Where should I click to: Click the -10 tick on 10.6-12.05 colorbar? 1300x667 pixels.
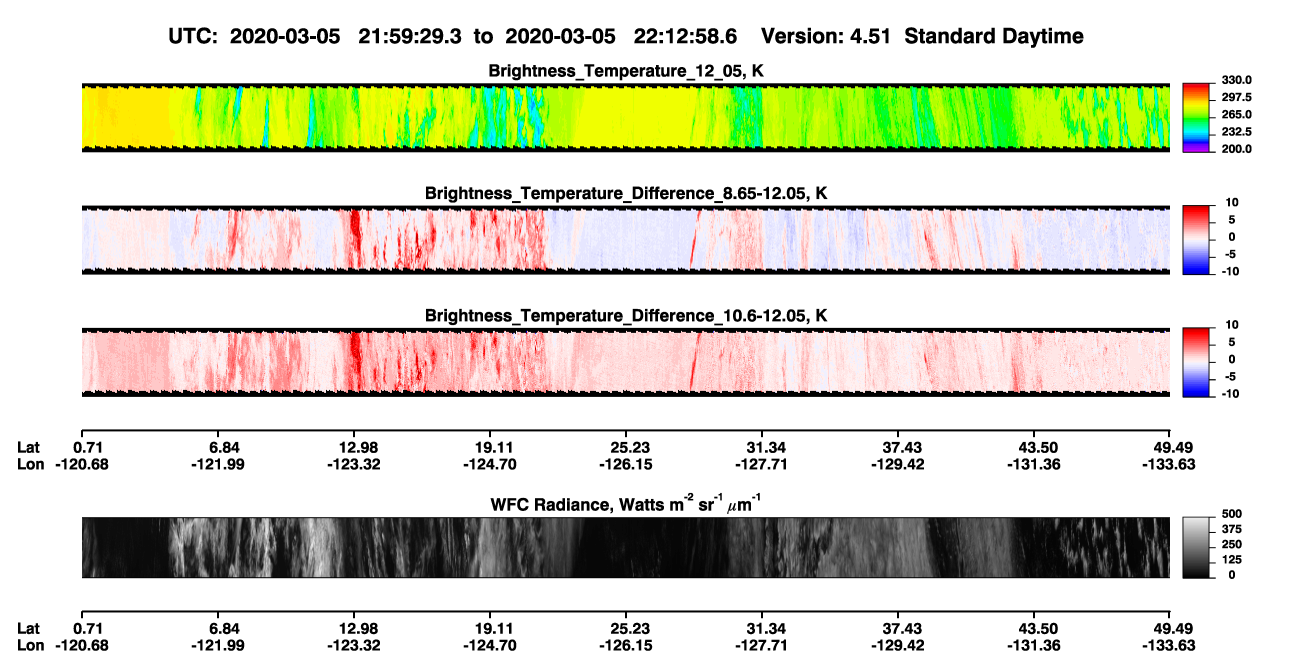pyautogui.click(x=1231, y=394)
